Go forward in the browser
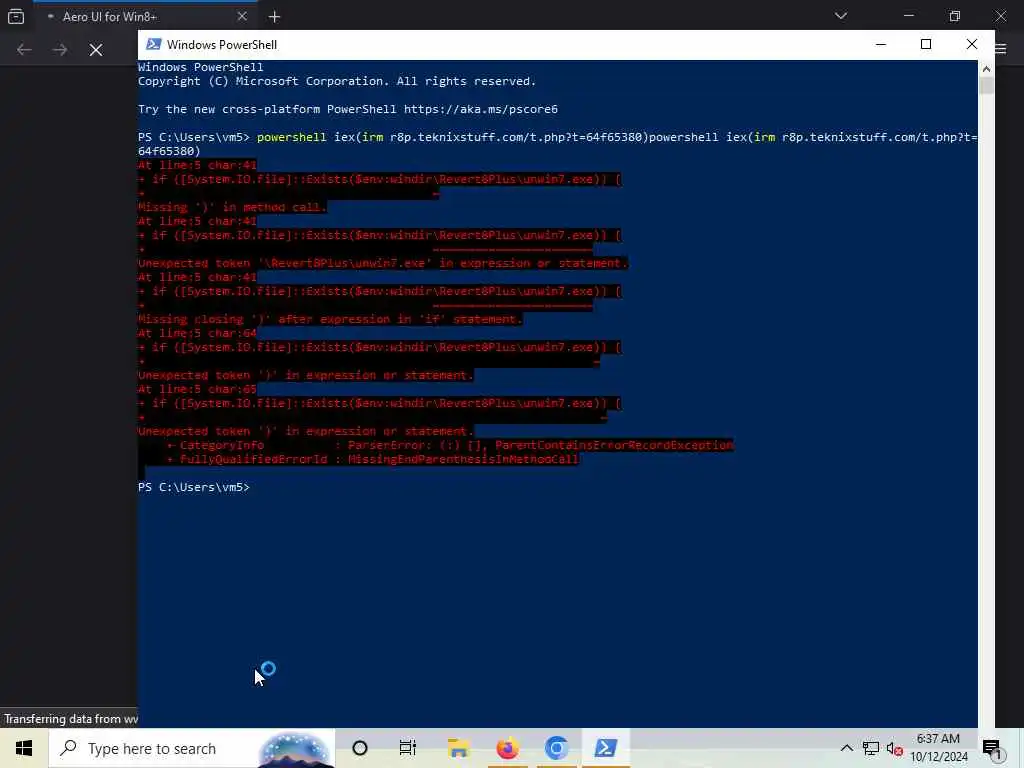The width and height of the screenshot is (1024, 768). 60,50
